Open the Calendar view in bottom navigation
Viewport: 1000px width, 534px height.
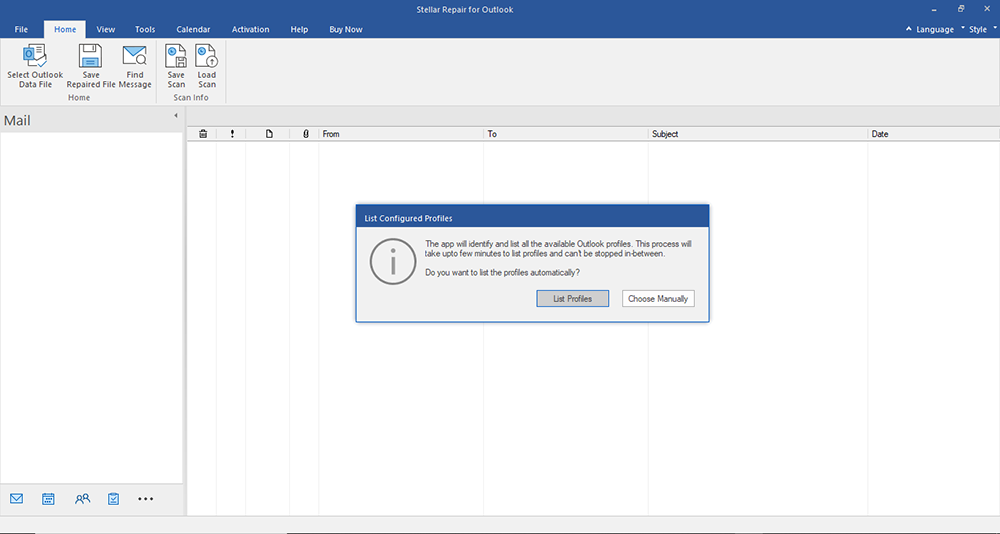tap(48, 499)
